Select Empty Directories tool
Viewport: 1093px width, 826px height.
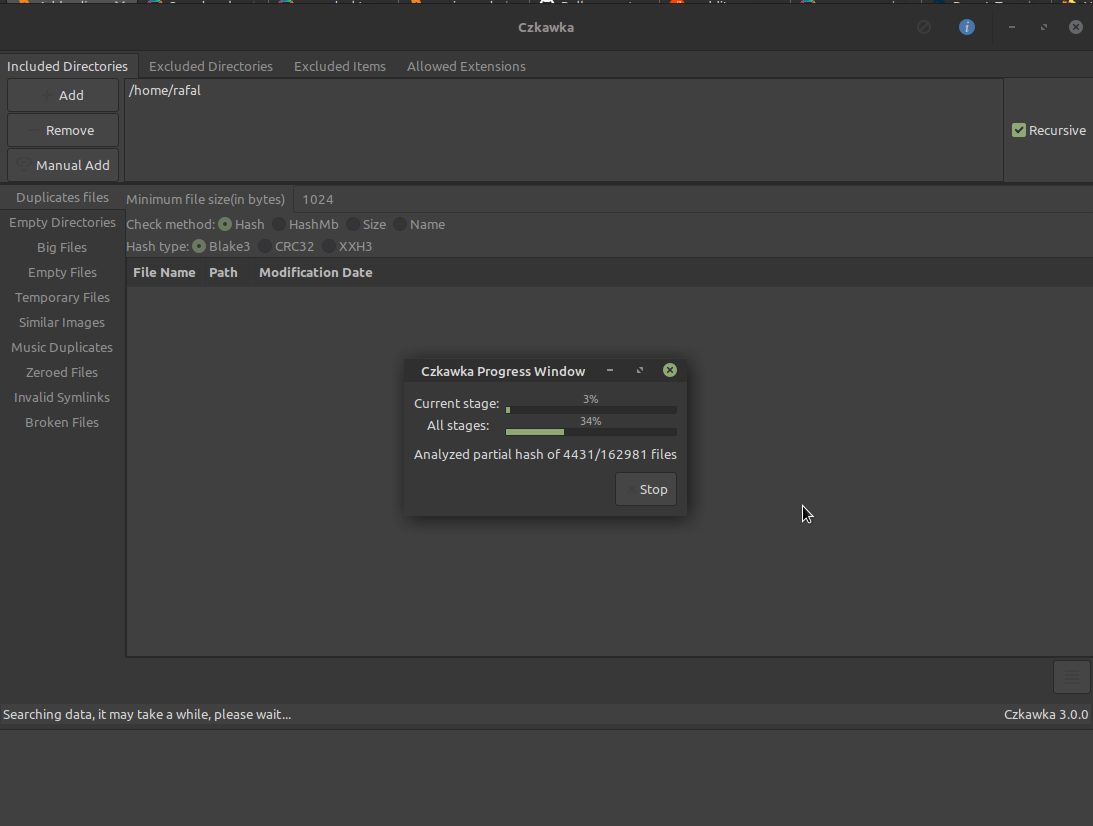(63, 222)
